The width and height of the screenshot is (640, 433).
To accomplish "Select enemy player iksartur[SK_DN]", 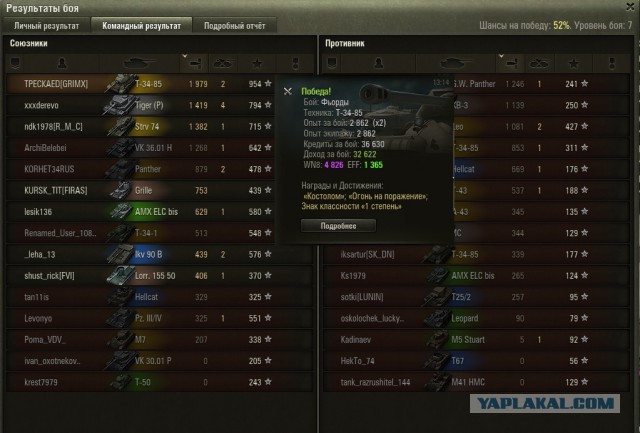I will (368, 255).
